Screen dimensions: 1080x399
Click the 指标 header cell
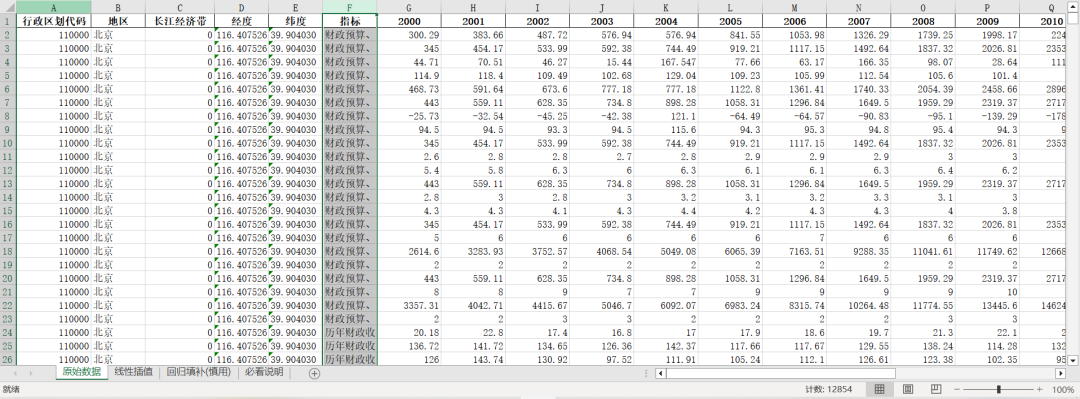coord(349,21)
